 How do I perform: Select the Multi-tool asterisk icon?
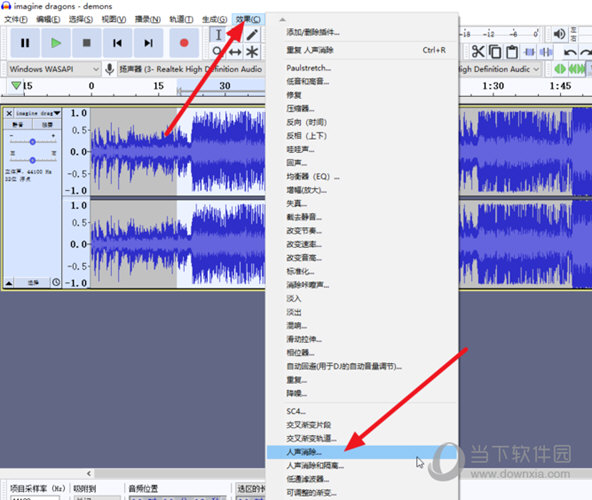point(252,52)
